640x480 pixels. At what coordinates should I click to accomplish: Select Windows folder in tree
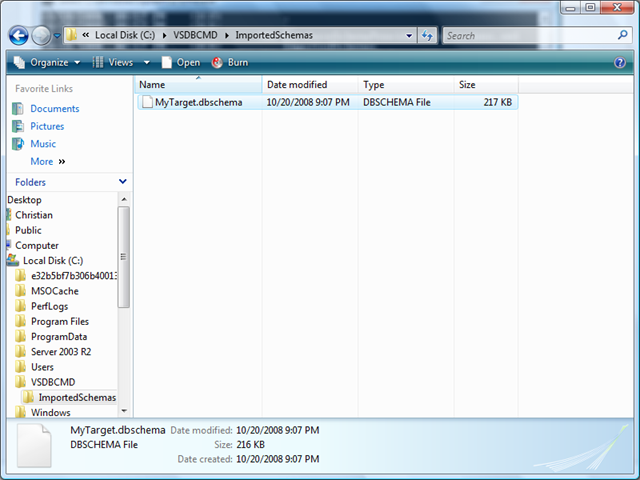click(x=51, y=412)
